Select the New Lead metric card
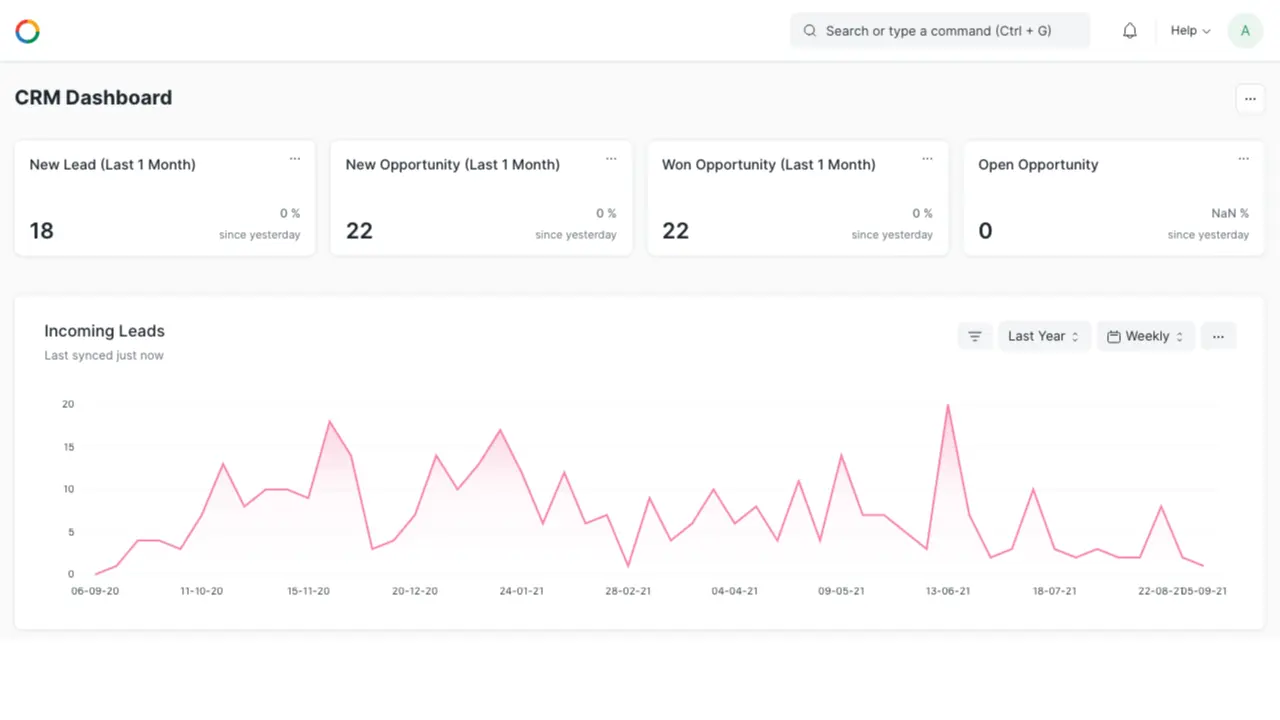 coord(165,198)
